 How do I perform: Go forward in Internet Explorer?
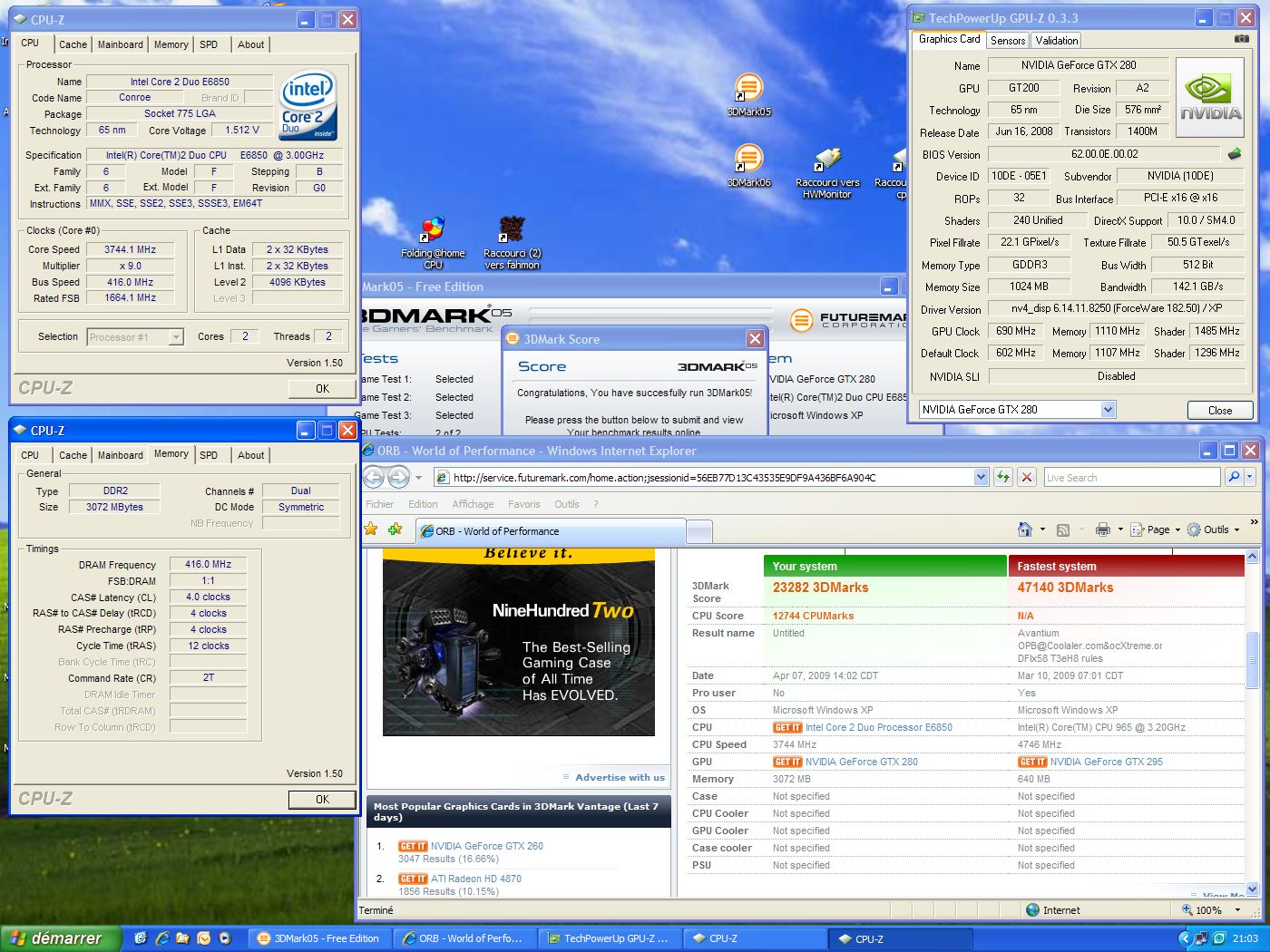point(398,477)
